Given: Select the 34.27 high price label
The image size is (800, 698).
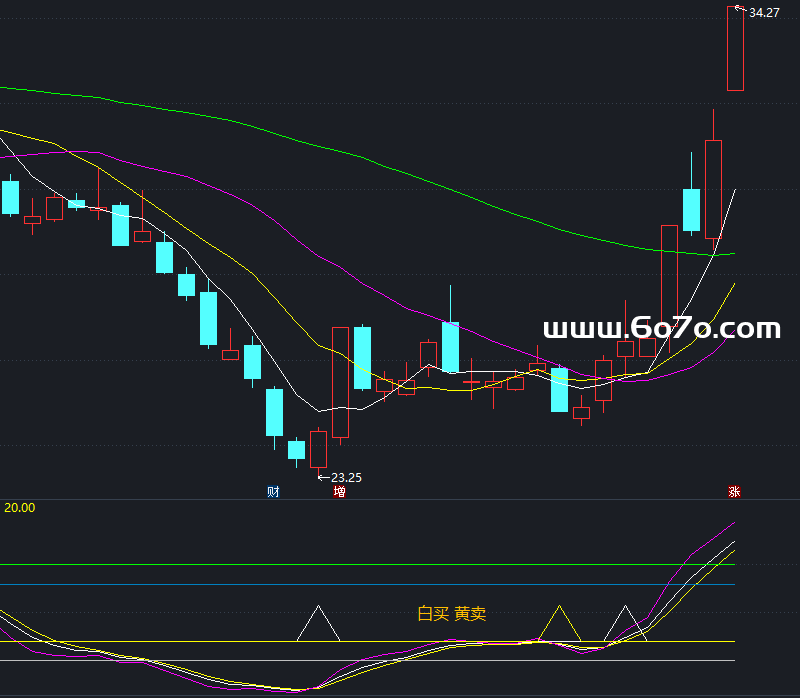Looking at the screenshot, I should click(x=764, y=13).
